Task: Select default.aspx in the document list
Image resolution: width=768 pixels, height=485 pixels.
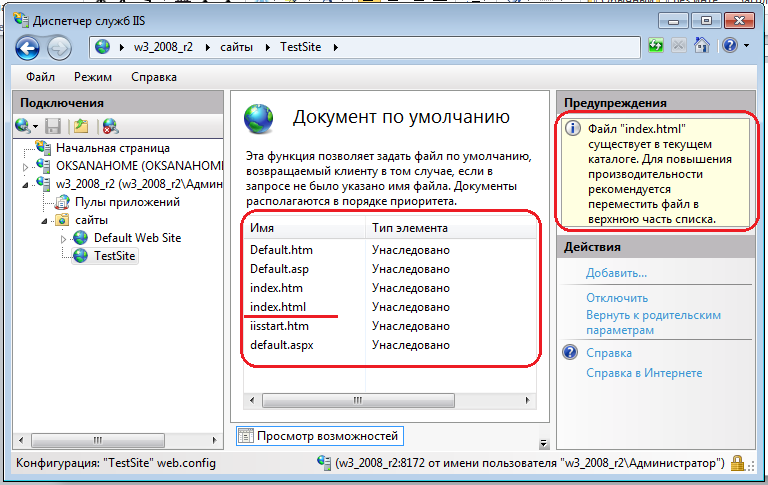Action: [x=282, y=345]
